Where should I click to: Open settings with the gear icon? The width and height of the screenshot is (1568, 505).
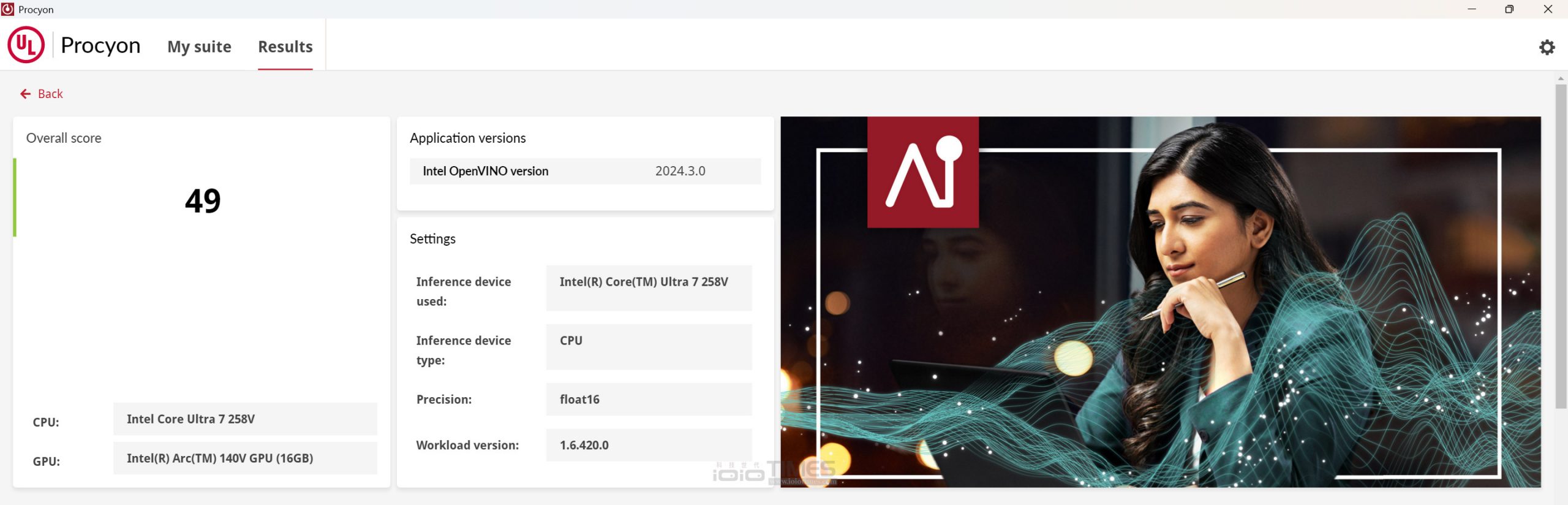coord(1547,47)
